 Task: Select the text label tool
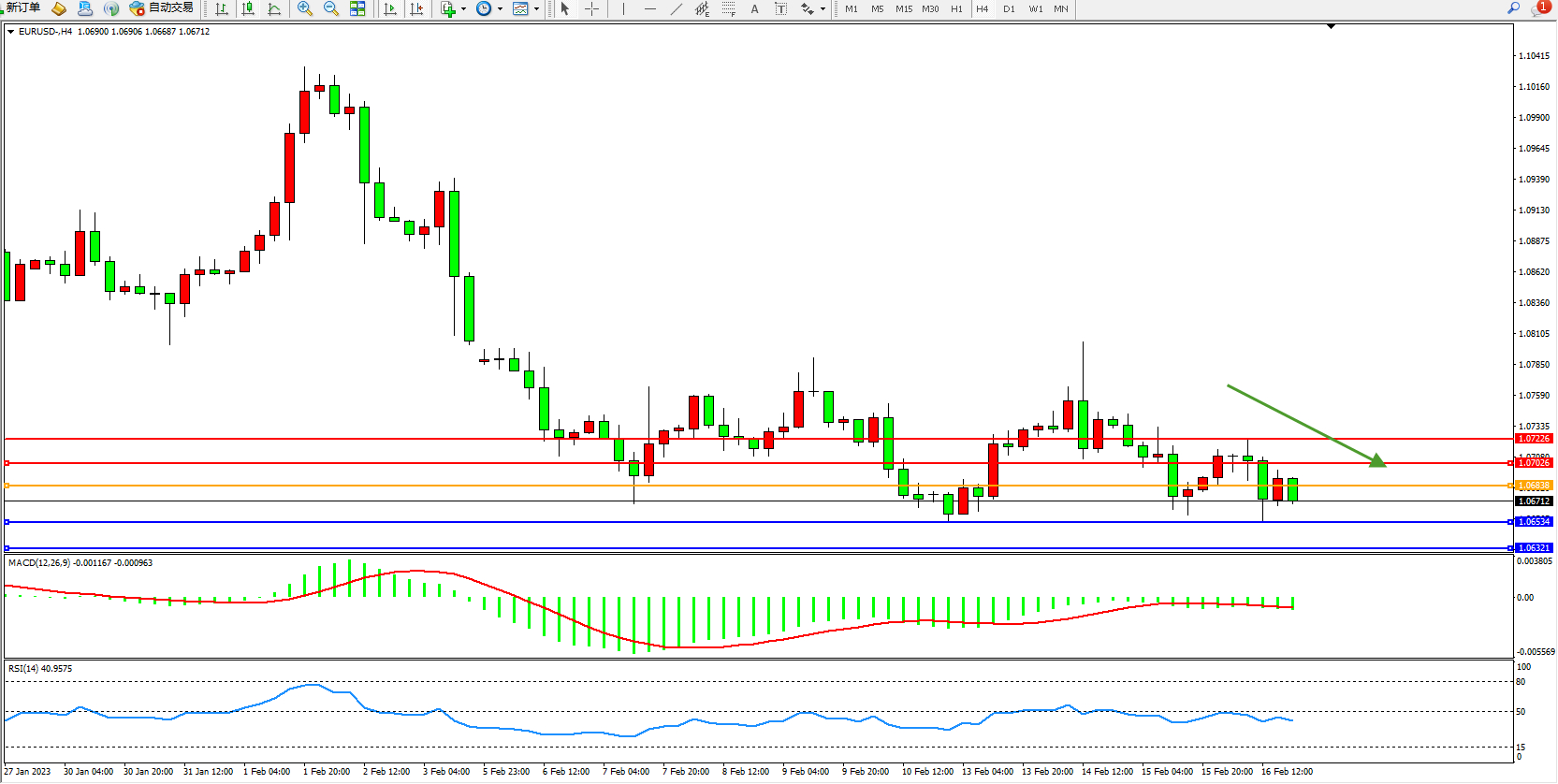(x=754, y=8)
